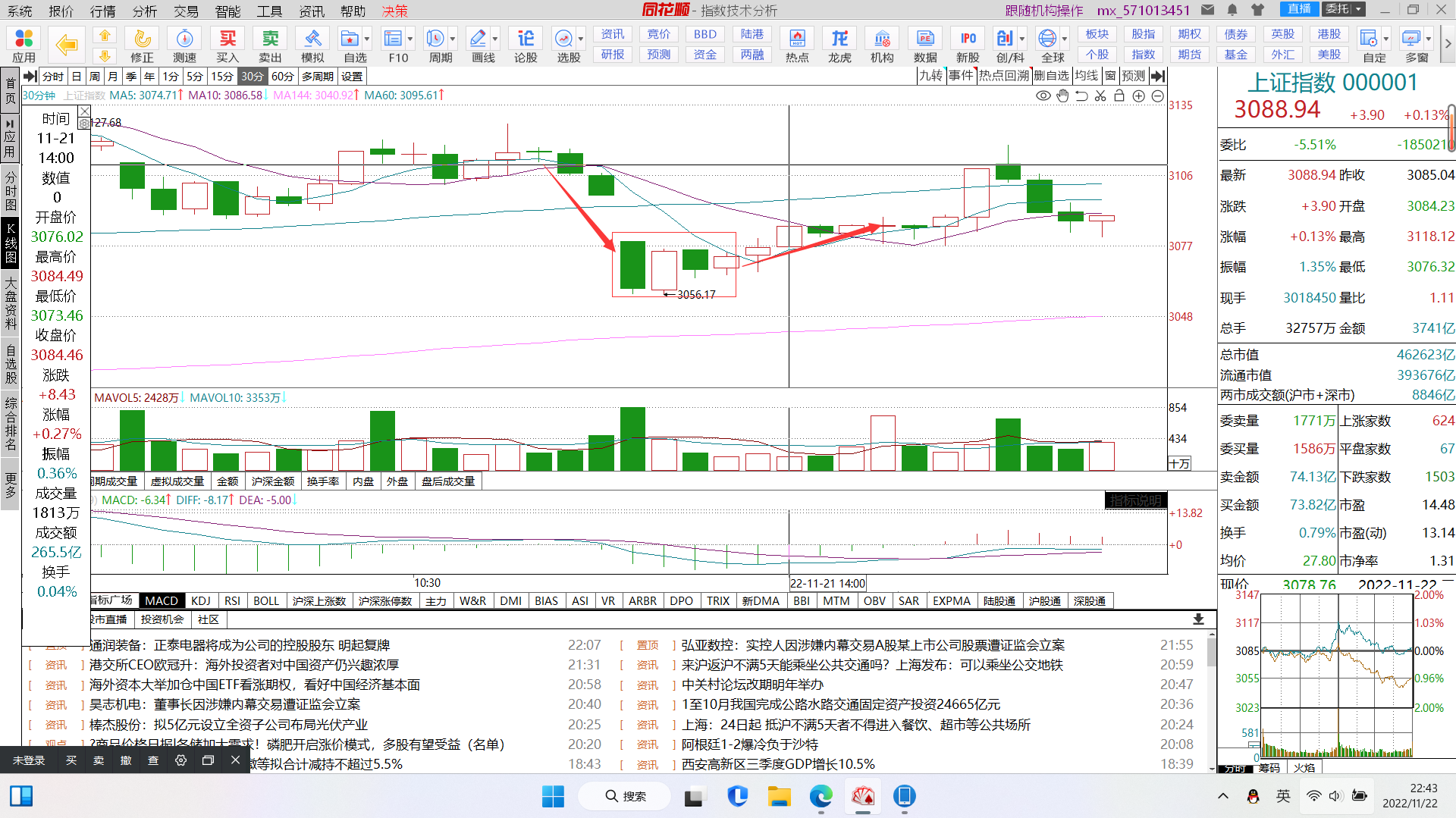Switch to the 60分 period tab

pyautogui.click(x=282, y=77)
